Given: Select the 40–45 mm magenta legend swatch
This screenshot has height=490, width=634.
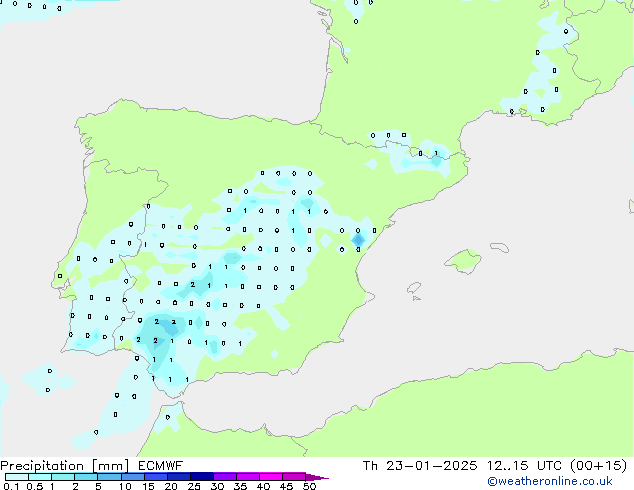Looking at the screenshot, I should tap(276, 477).
